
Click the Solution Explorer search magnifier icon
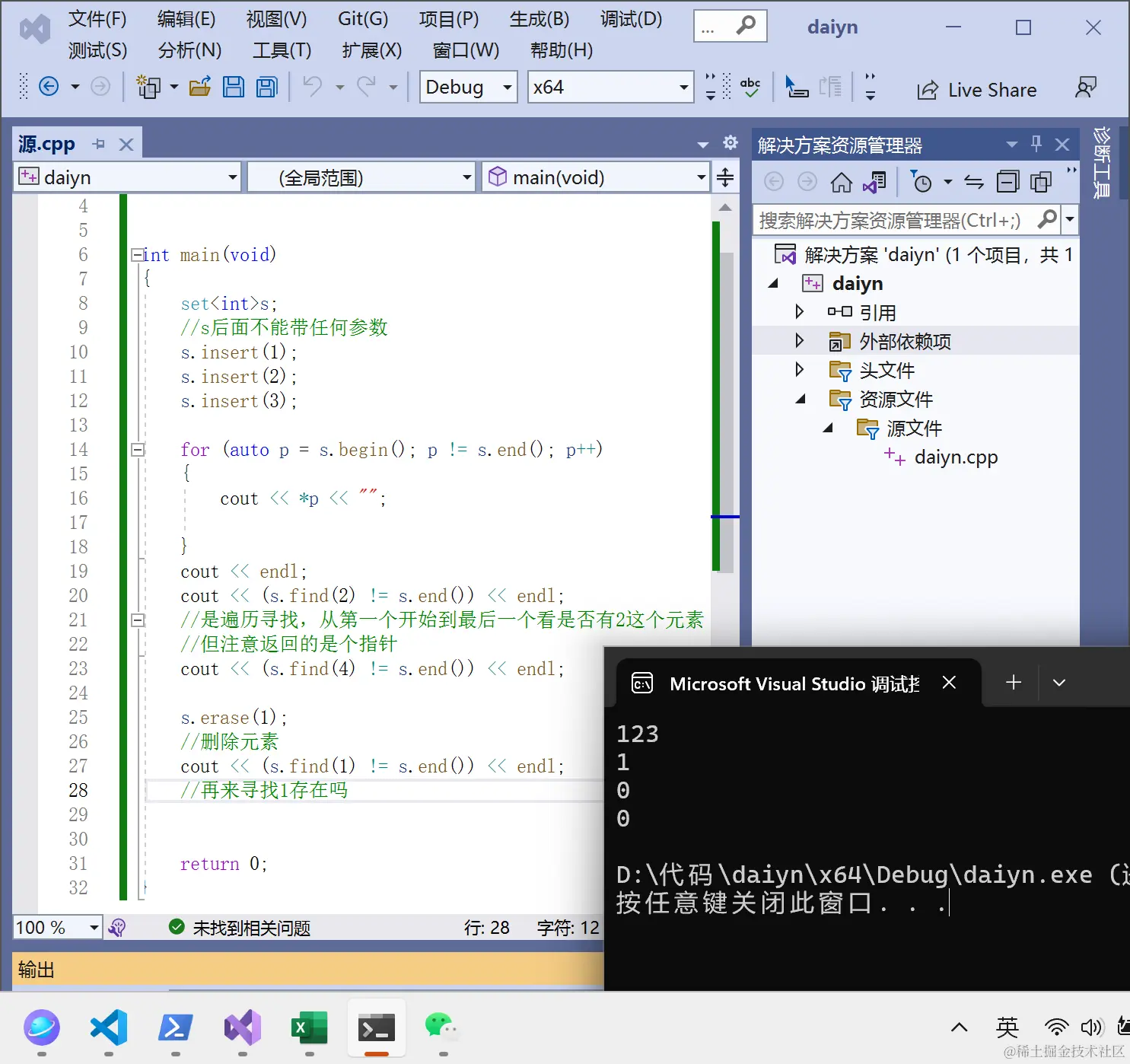point(1047,219)
